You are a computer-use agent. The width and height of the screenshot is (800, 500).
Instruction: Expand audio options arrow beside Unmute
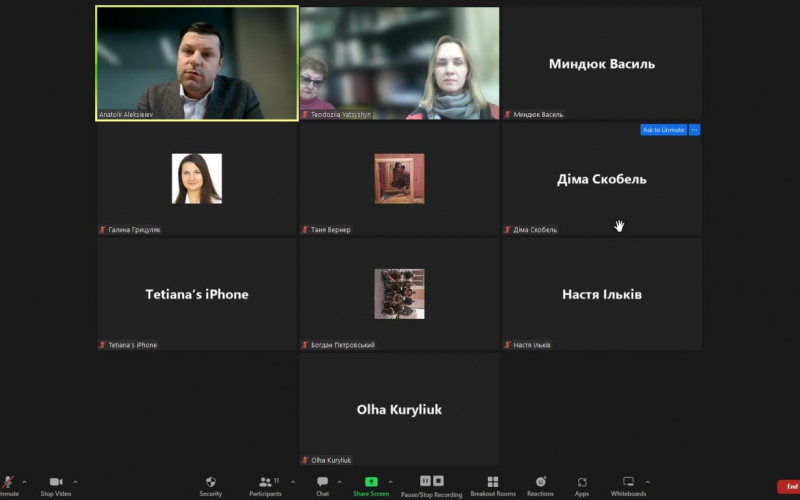click(x=24, y=481)
